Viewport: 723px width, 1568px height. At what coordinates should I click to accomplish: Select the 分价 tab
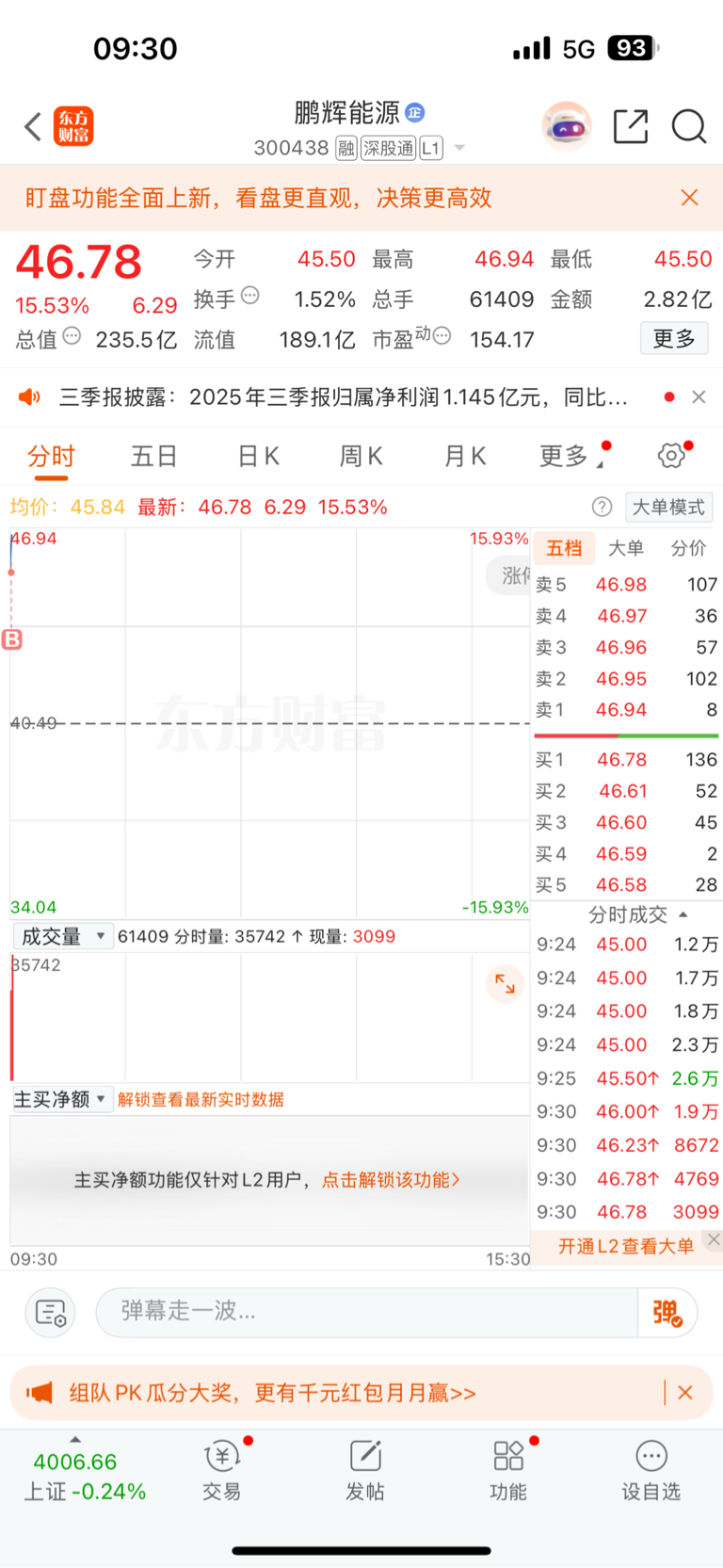click(688, 548)
